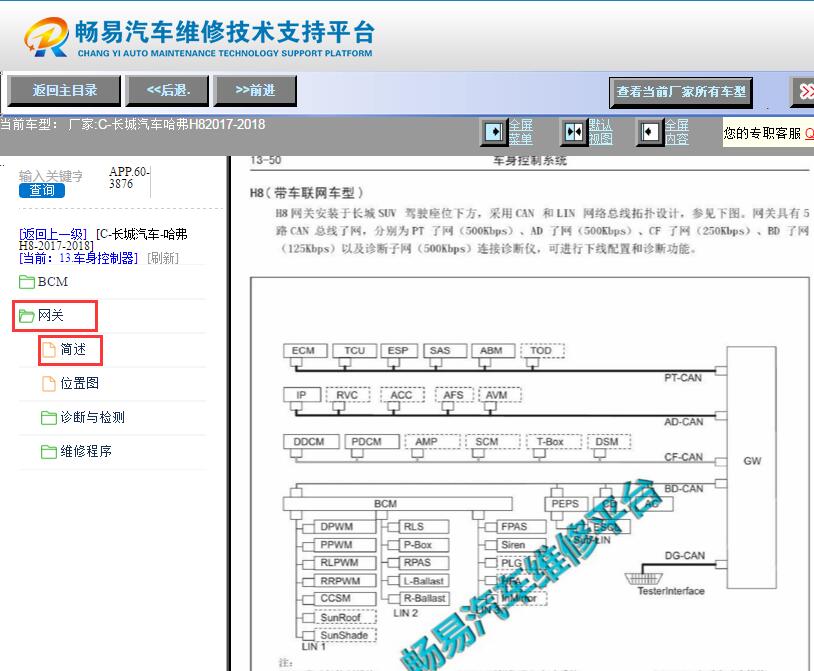Click the PDCM node in diagram
This screenshot has width=814, height=671.
(372, 442)
